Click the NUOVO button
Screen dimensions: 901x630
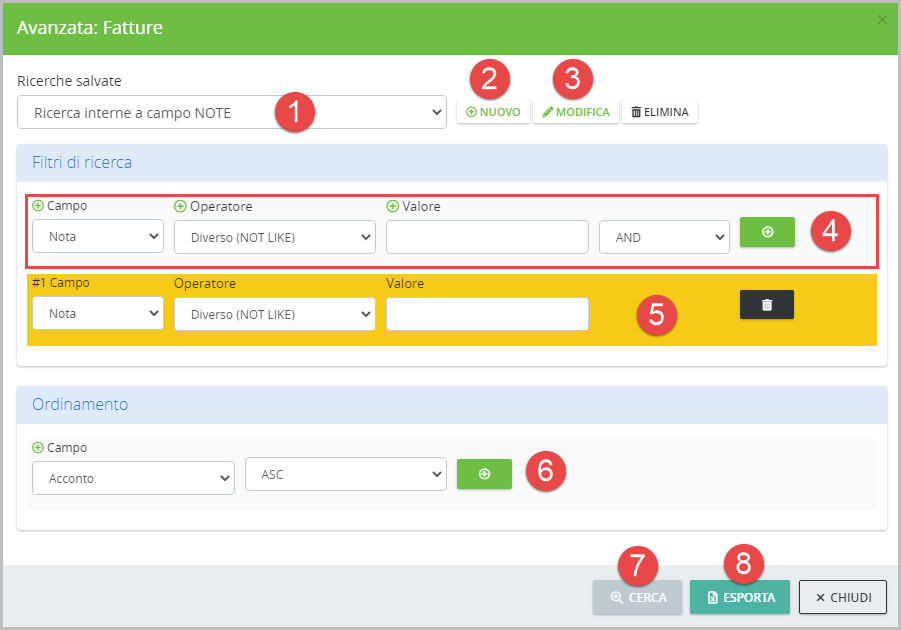click(493, 112)
